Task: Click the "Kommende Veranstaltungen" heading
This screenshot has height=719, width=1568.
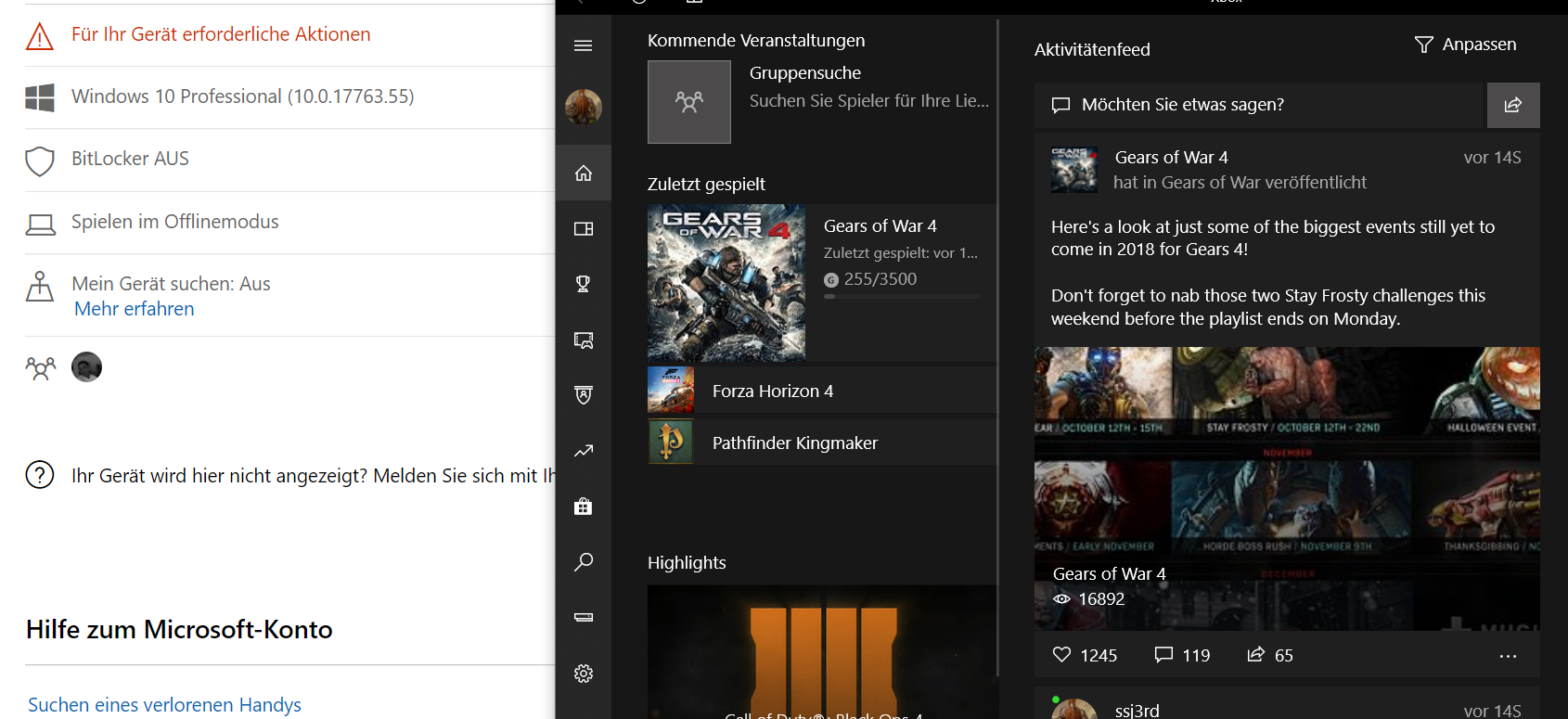Action: click(756, 41)
